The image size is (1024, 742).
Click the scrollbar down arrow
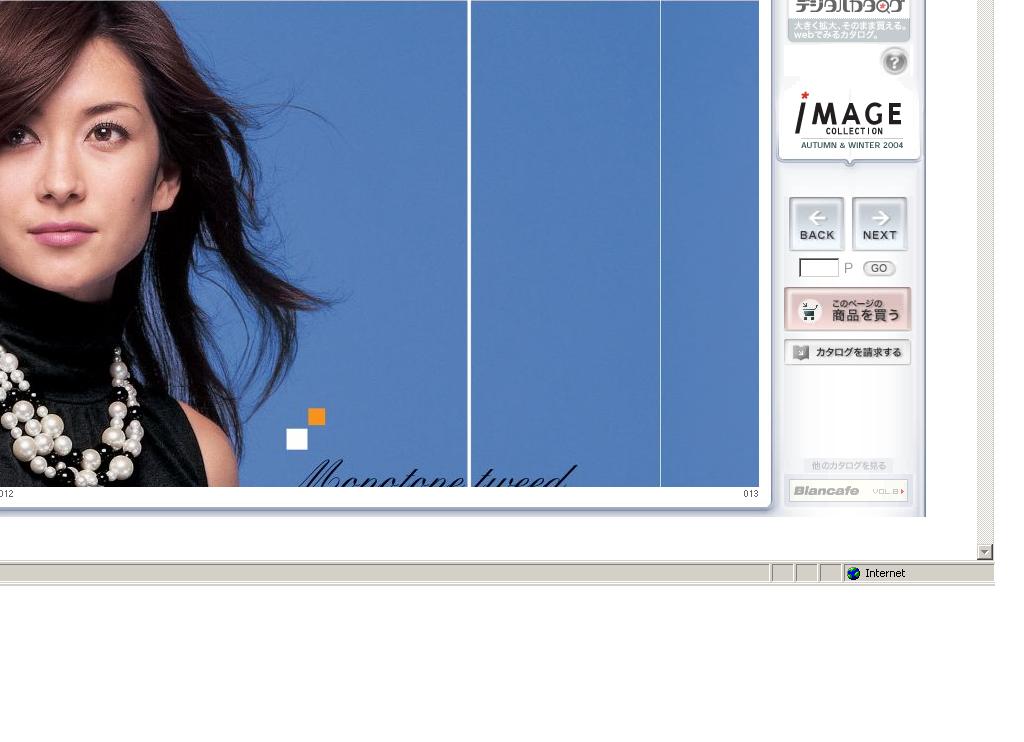(x=984, y=552)
